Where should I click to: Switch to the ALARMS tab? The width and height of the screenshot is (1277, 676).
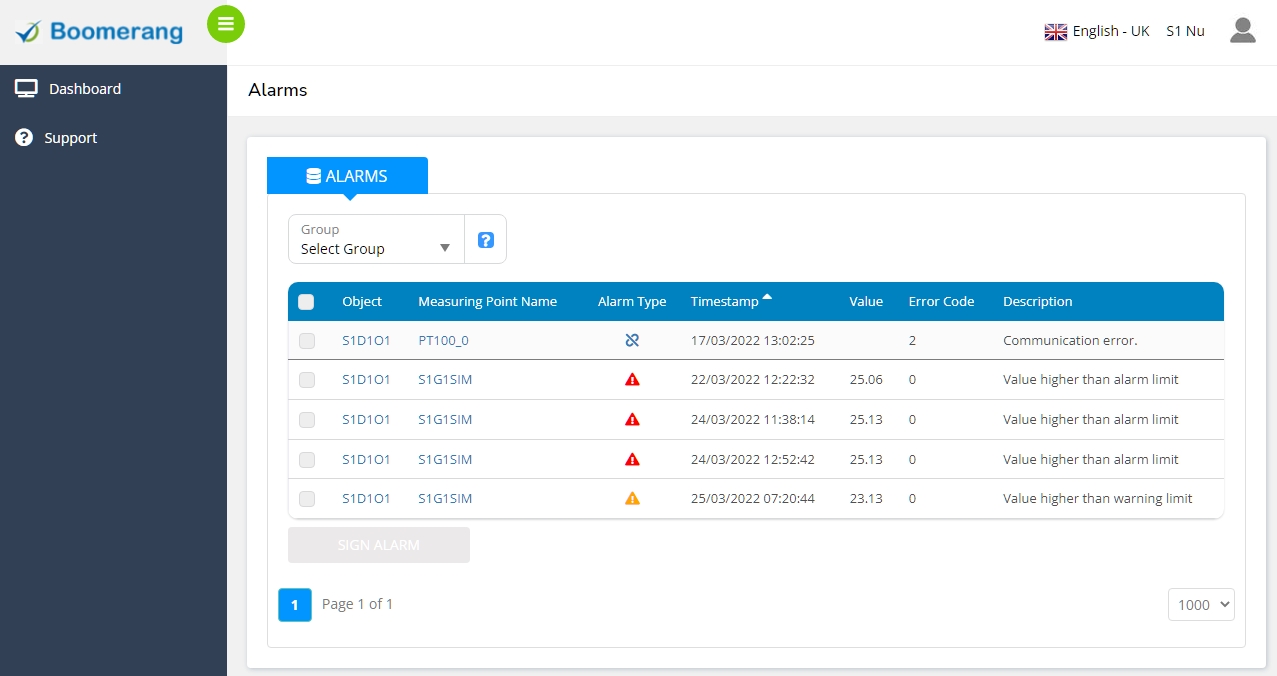pos(347,176)
